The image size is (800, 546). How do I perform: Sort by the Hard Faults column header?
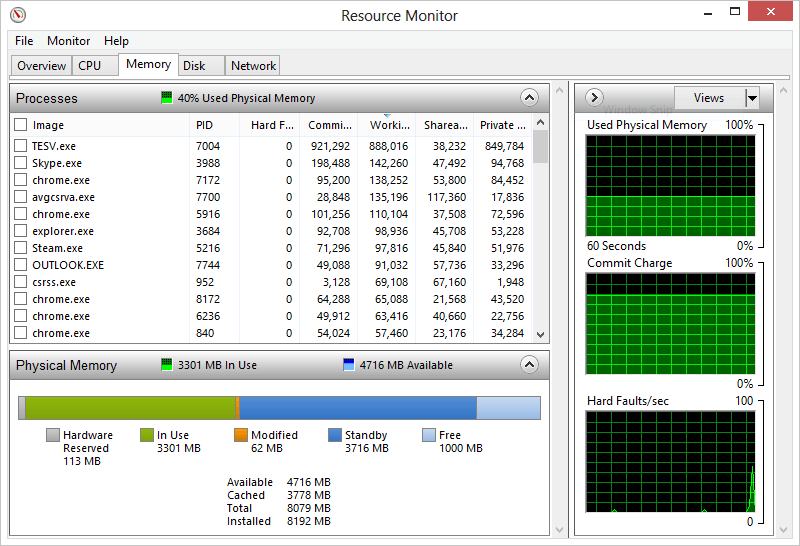coord(270,125)
